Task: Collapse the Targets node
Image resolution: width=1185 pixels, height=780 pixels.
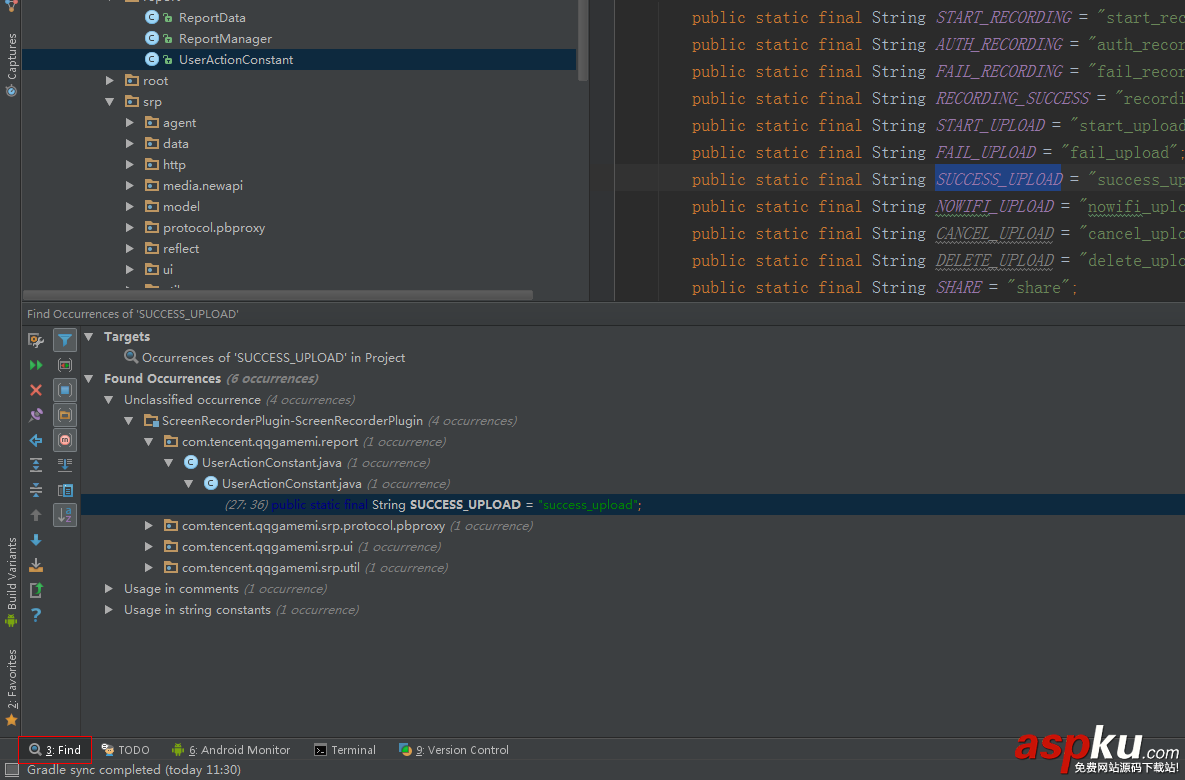Action: click(x=89, y=336)
